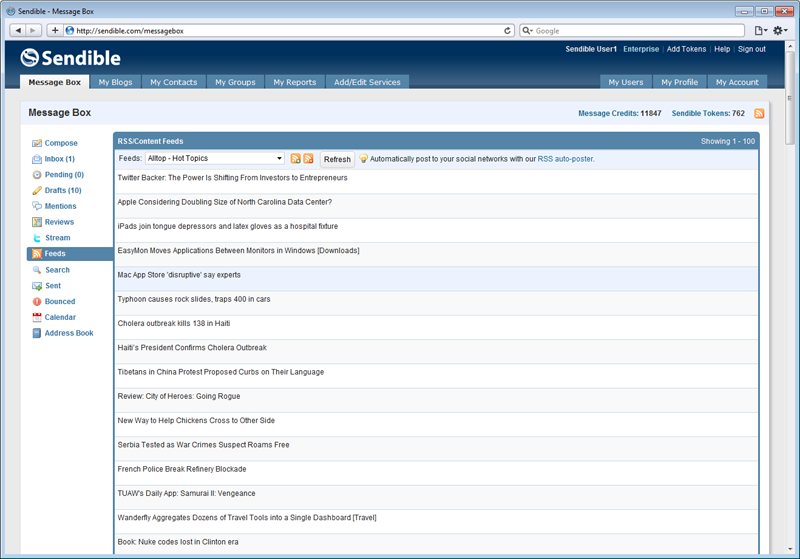
Task: Click the Sent mail icon
Action: [37, 286]
